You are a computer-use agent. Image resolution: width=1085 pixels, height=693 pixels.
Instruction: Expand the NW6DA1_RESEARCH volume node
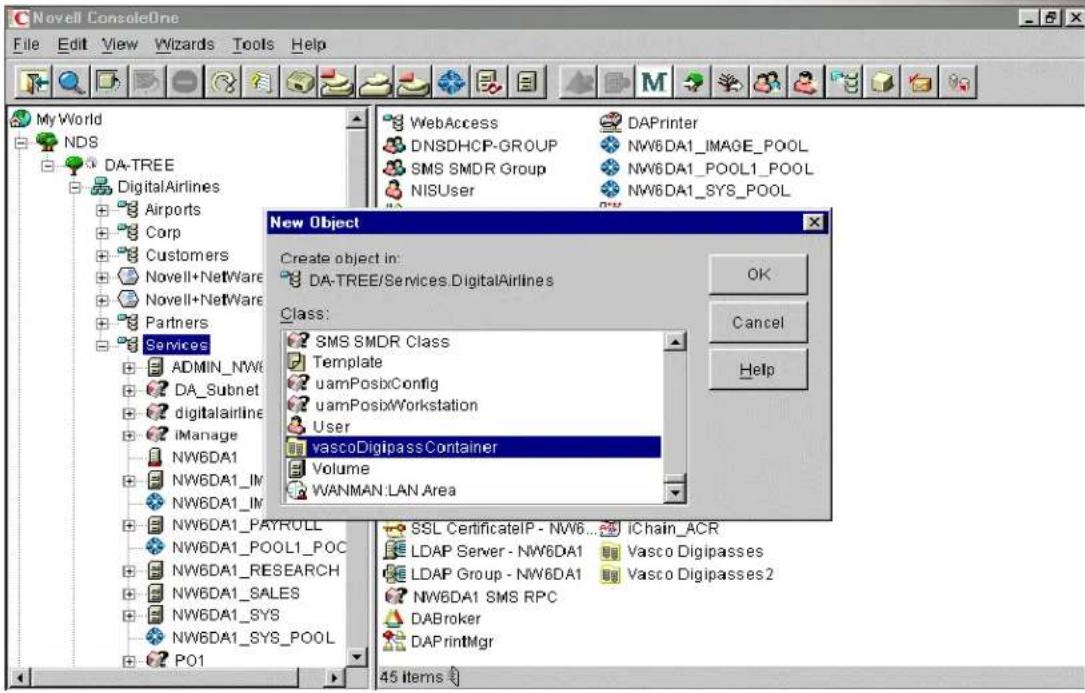click(129, 571)
